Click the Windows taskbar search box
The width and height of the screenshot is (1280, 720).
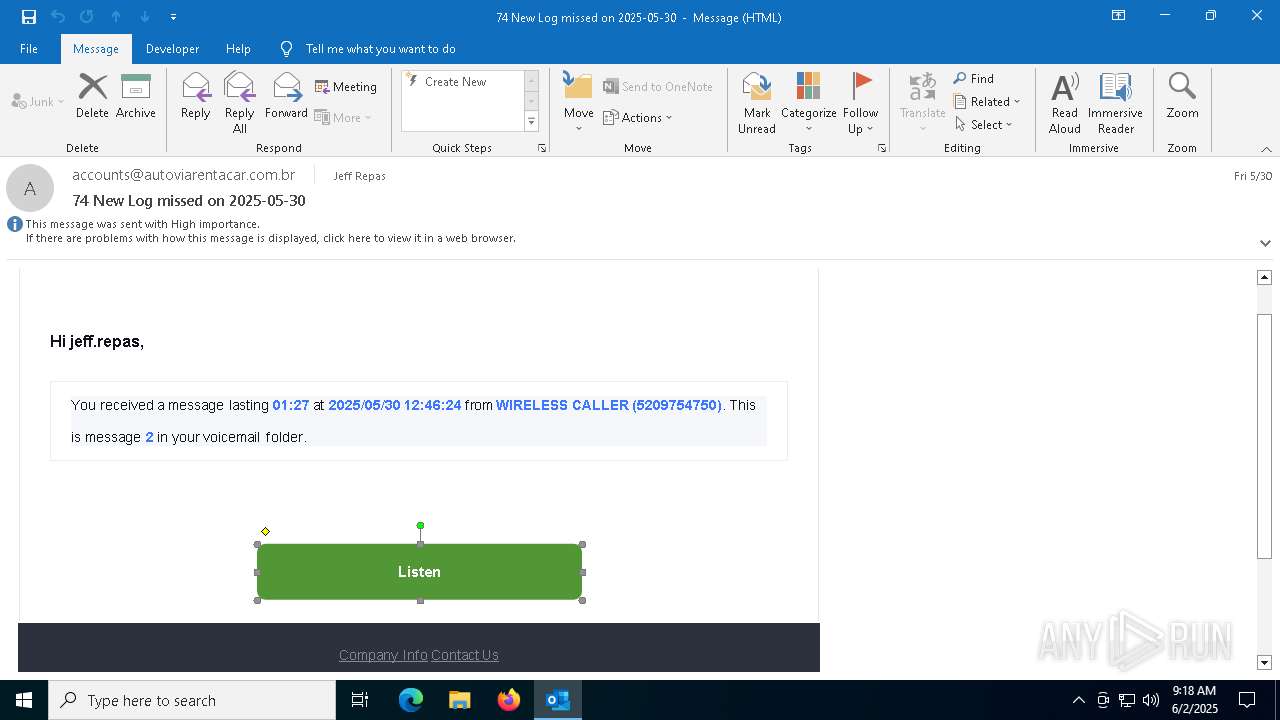click(x=192, y=700)
